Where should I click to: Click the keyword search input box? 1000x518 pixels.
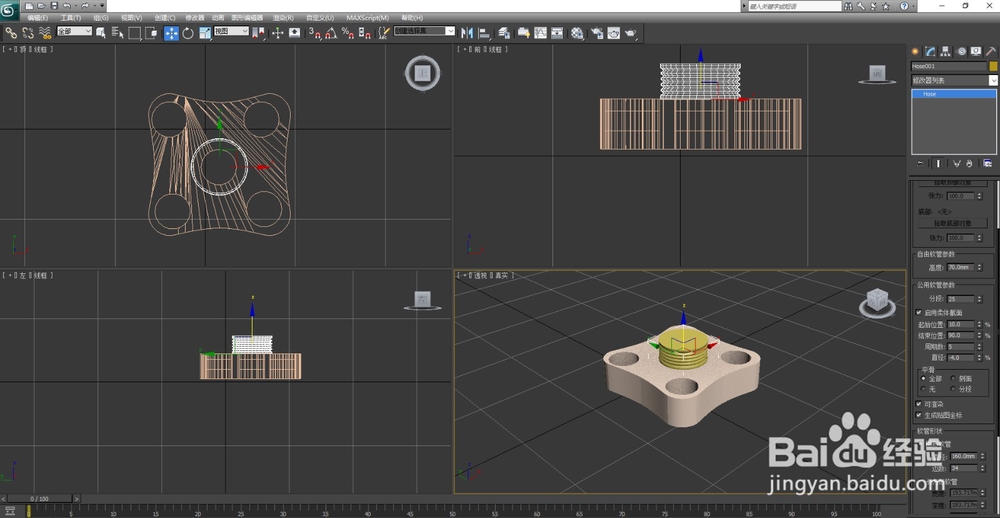pos(795,6)
